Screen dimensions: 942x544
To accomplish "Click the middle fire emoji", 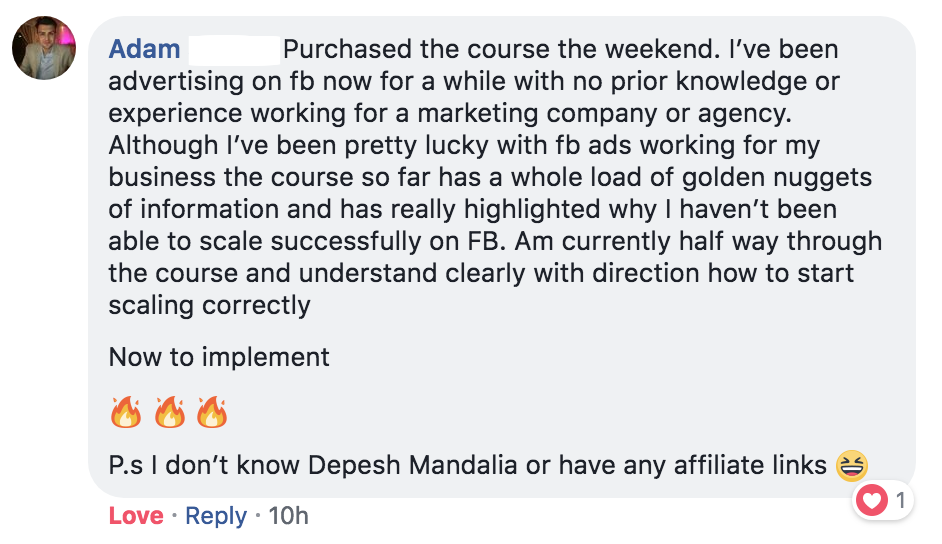I will [x=169, y=412].
